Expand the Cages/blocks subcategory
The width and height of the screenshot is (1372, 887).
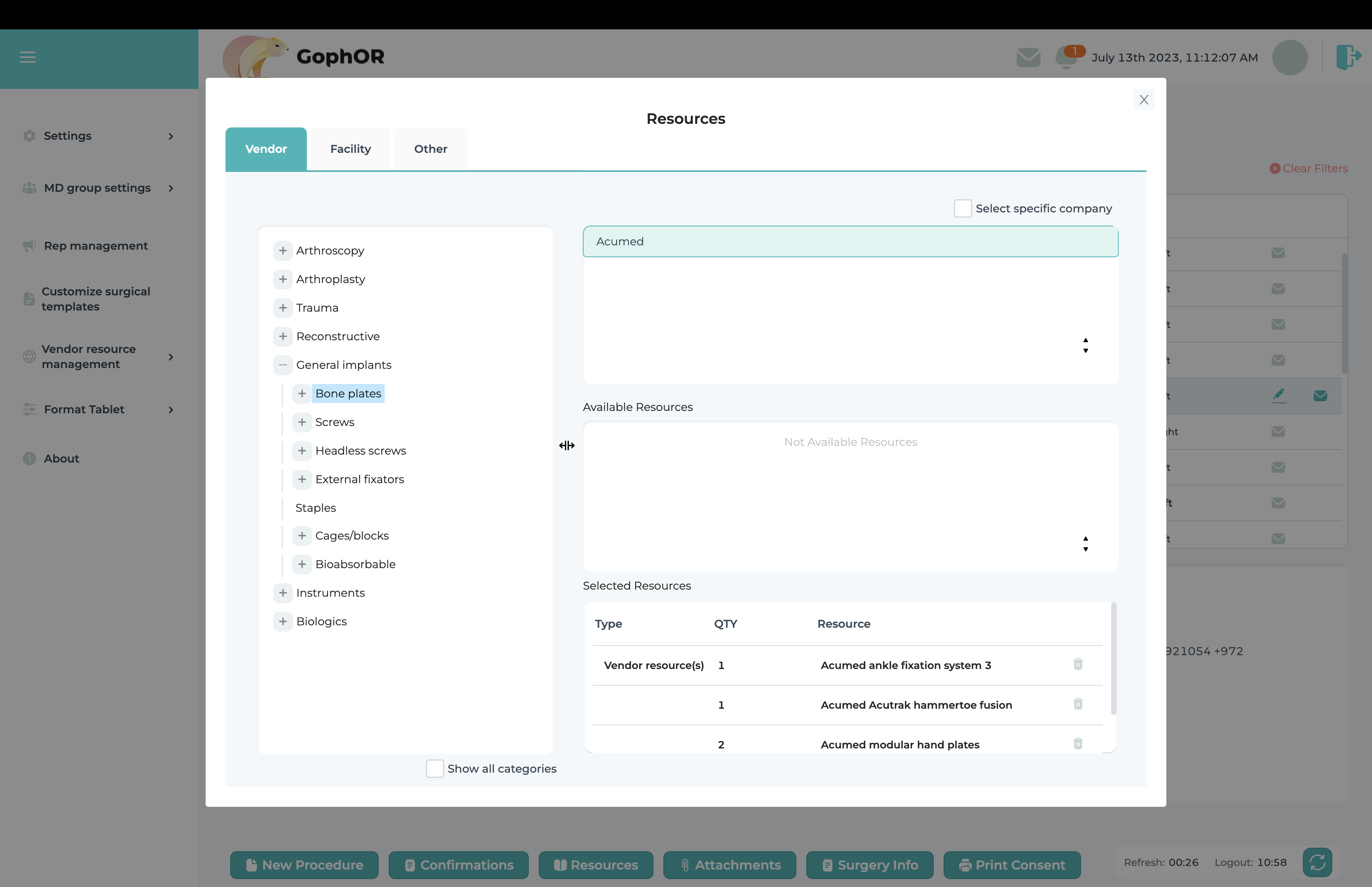[302, 536]
